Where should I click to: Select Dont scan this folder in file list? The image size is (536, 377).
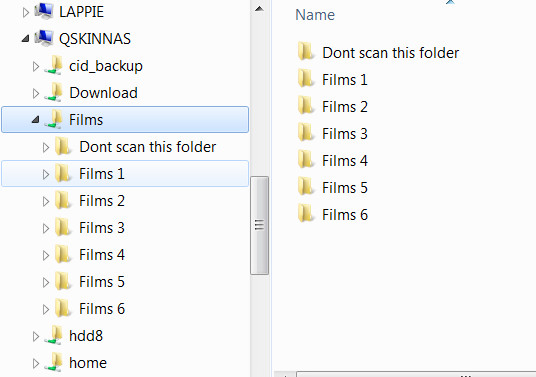point(390,52)
